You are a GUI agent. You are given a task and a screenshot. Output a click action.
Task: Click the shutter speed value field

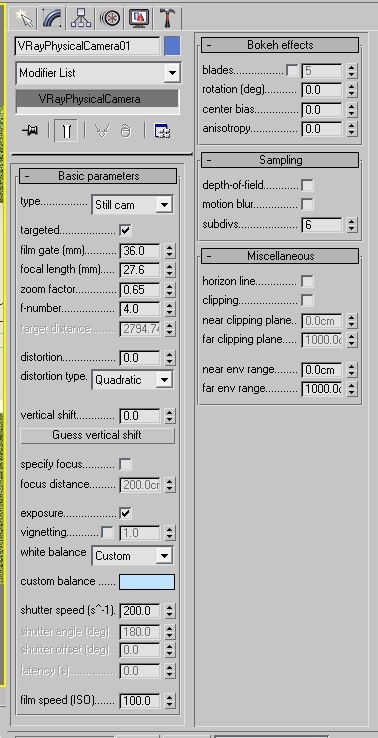(140, 611)
